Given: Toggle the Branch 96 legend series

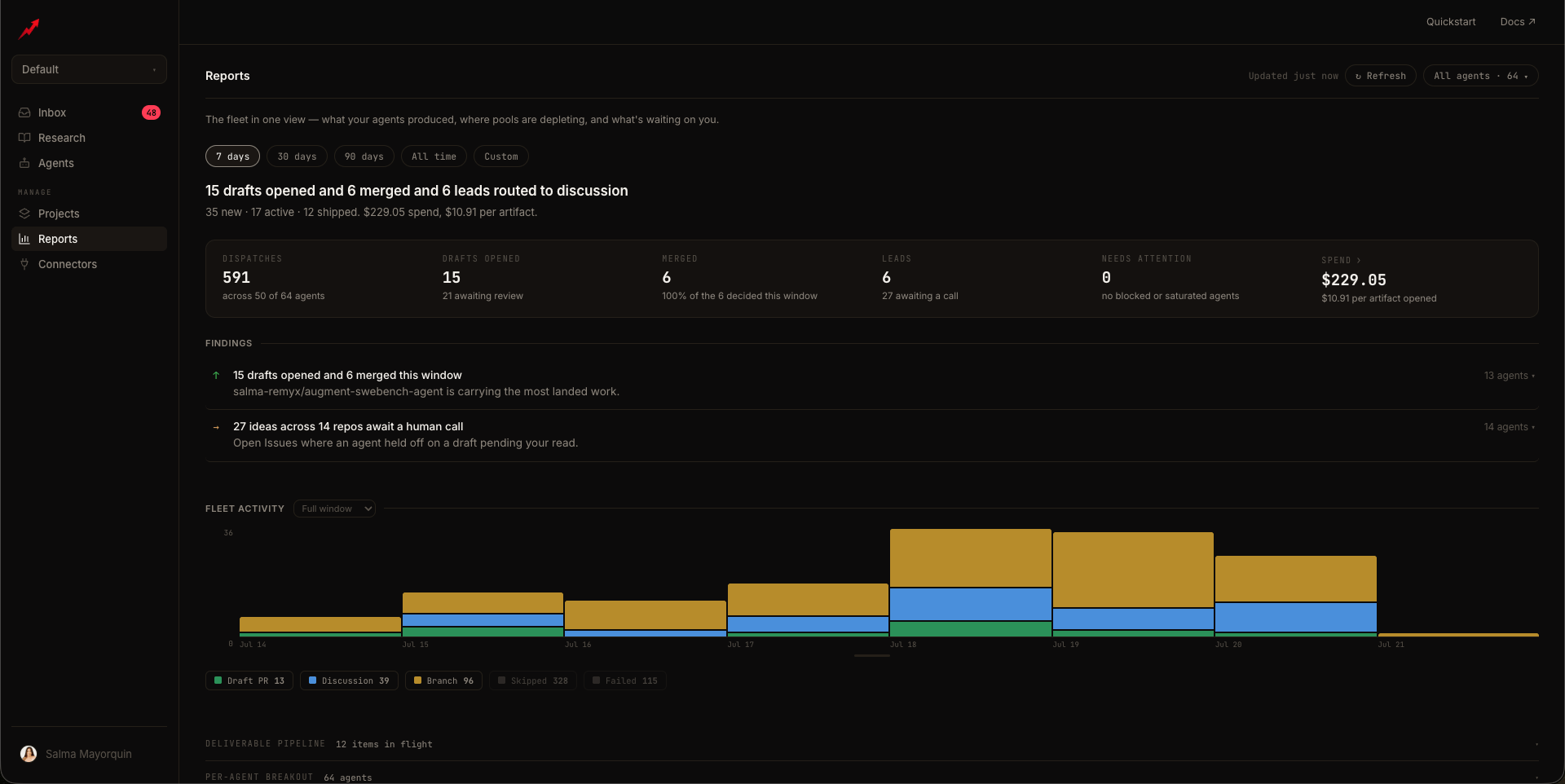Looking at the screenshot, I should pos(443,680).
